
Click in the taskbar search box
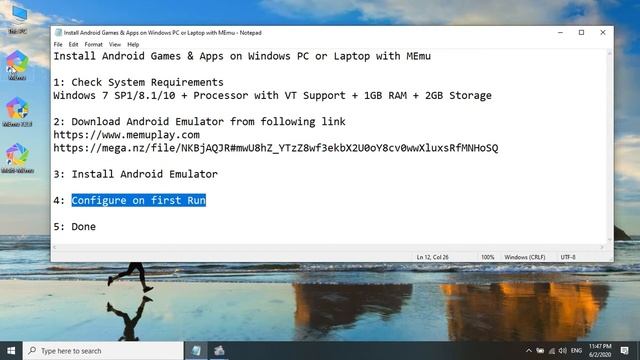103,351
